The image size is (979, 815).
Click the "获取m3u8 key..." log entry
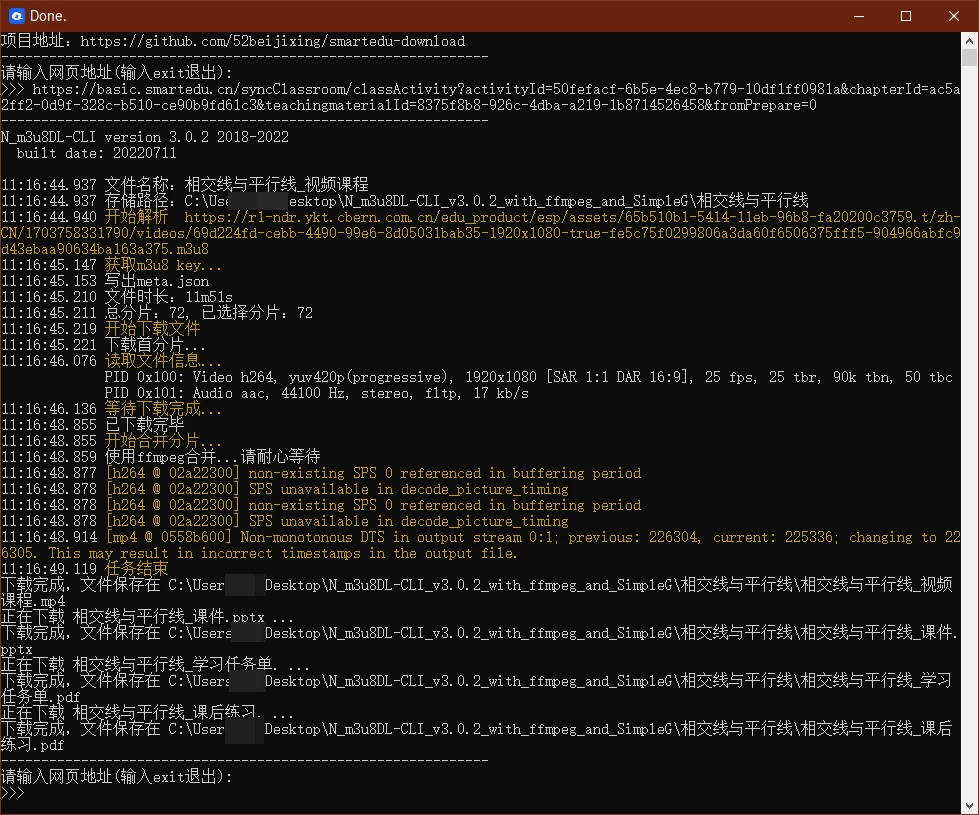point(163,265)
